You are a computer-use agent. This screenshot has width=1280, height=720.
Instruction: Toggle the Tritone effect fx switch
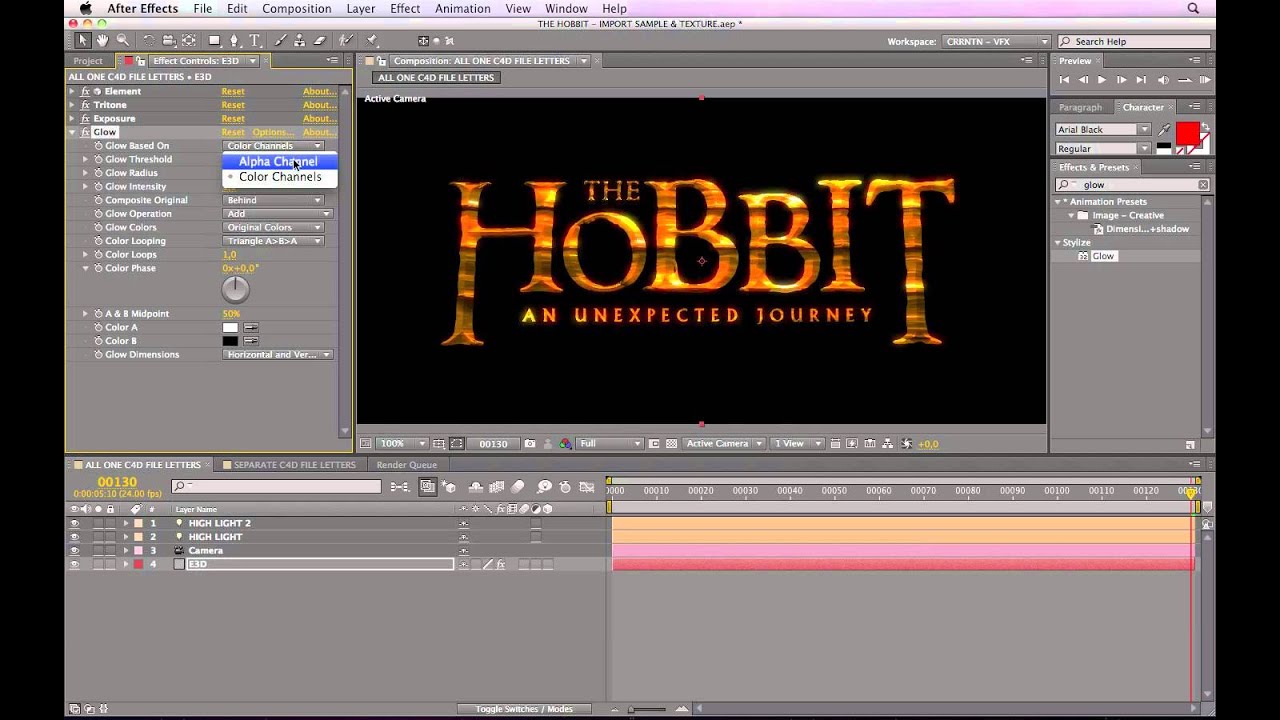click(85, 105)
